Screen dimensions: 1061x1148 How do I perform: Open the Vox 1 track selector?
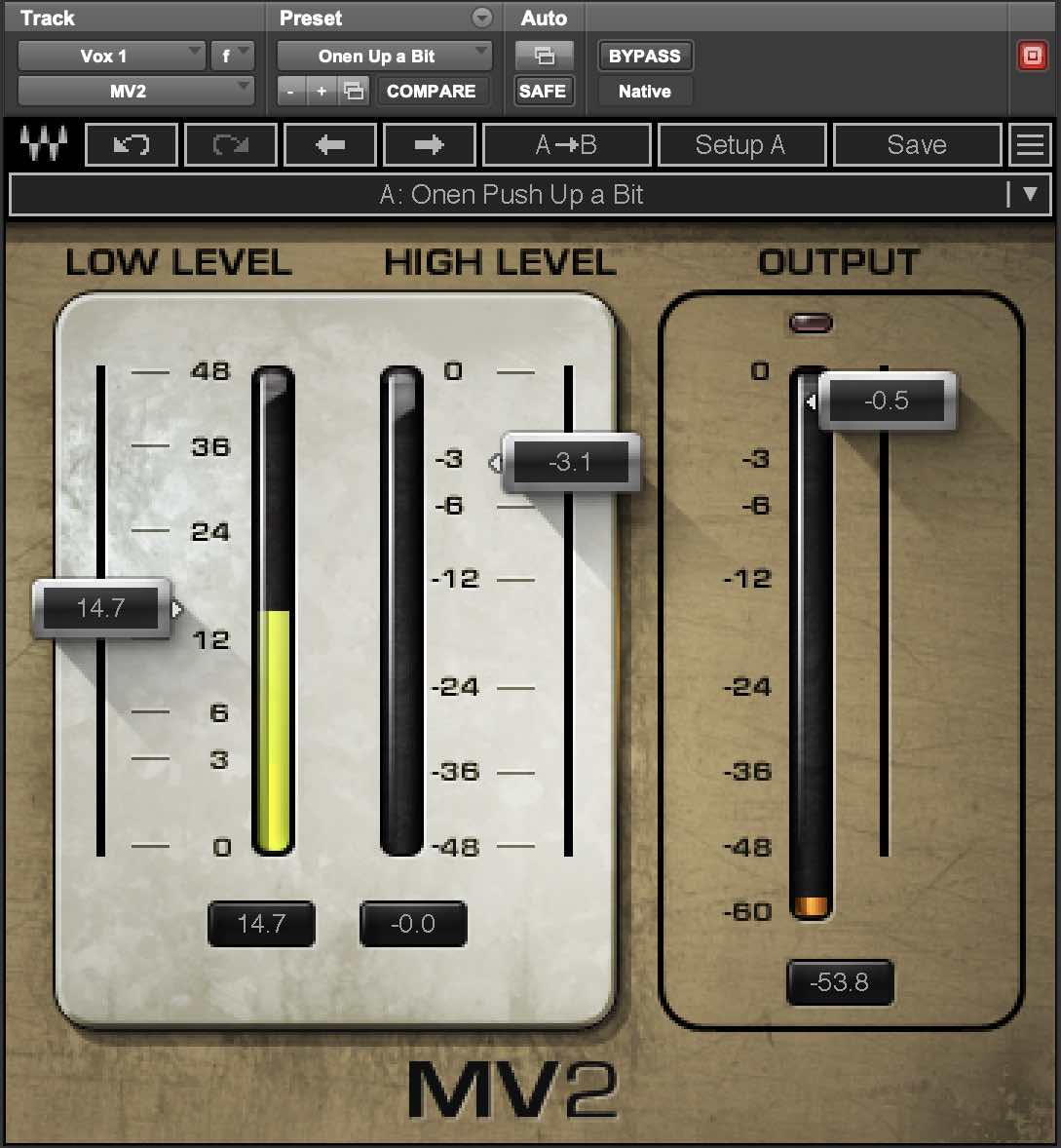(x=110, y=56)
